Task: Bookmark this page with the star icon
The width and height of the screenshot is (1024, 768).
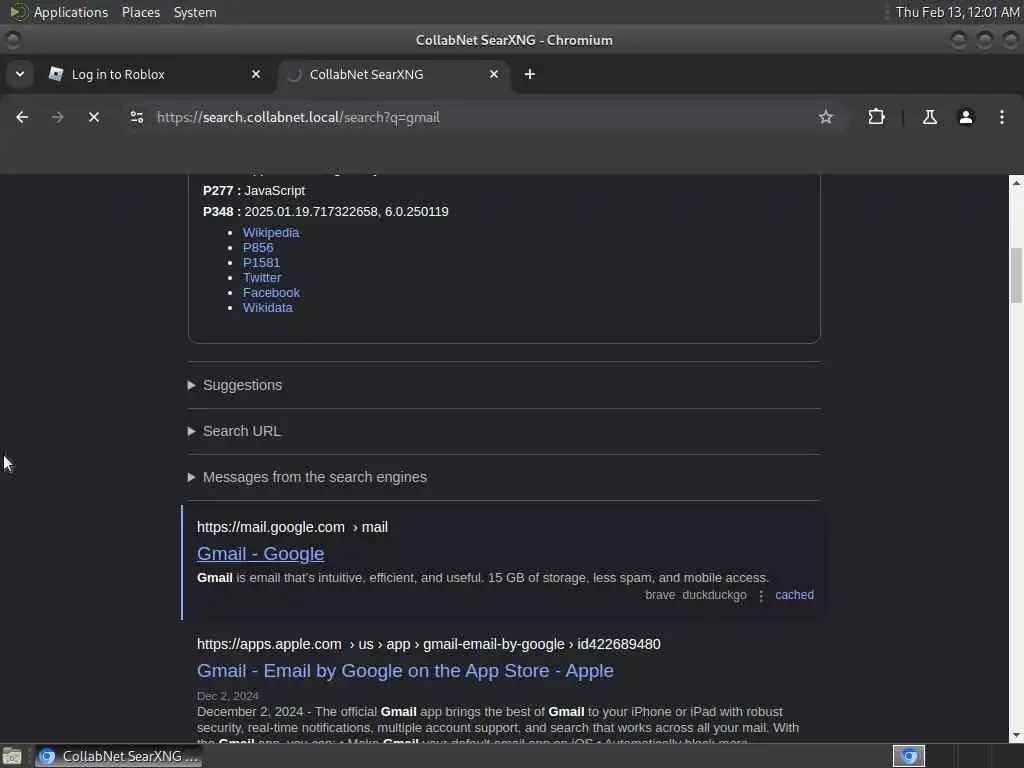Action: tap(825, 118)
